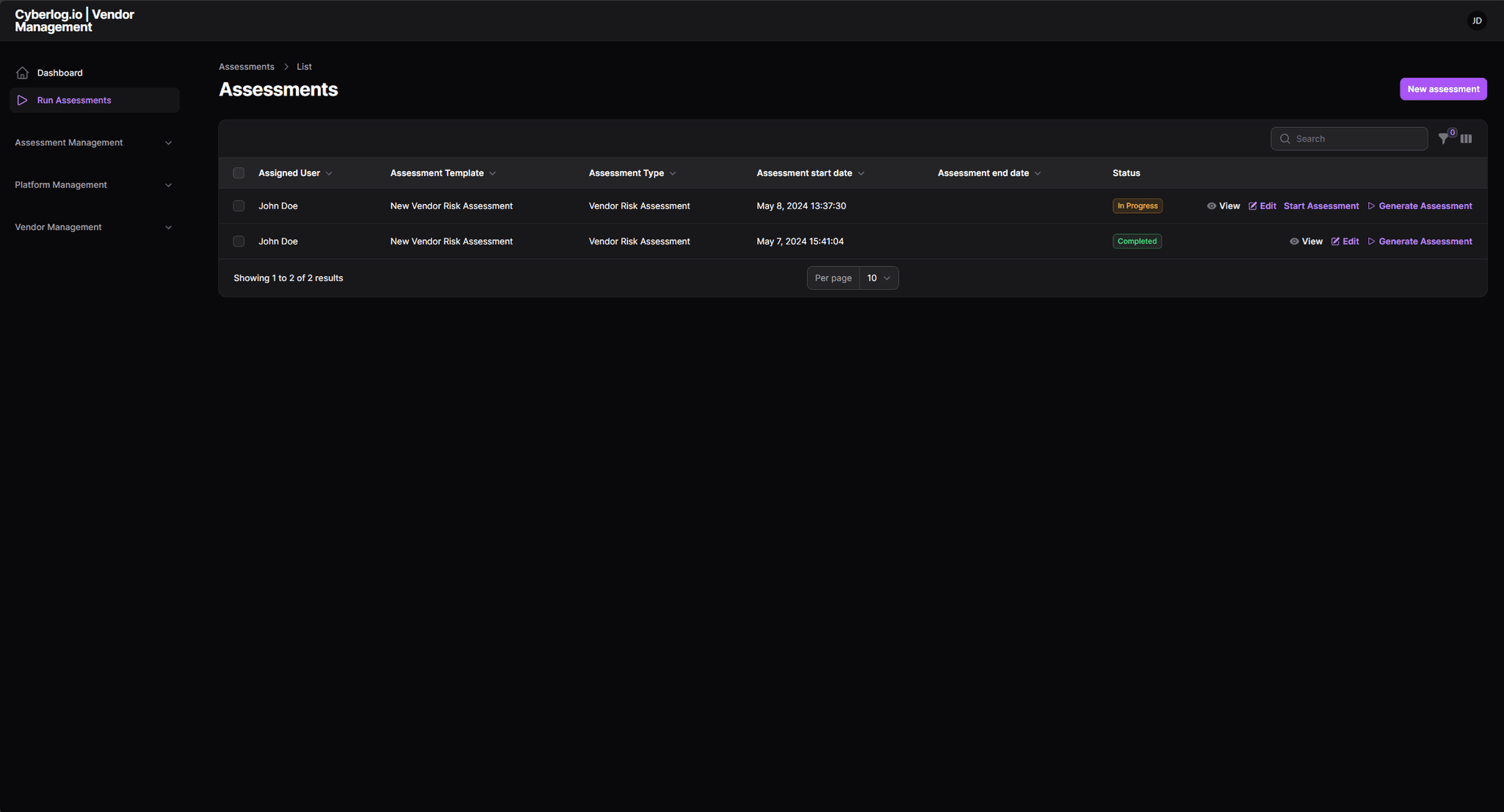Open the Dashboard menu item
Screen dimensions: 1504x812
click(x=59, y=72)
